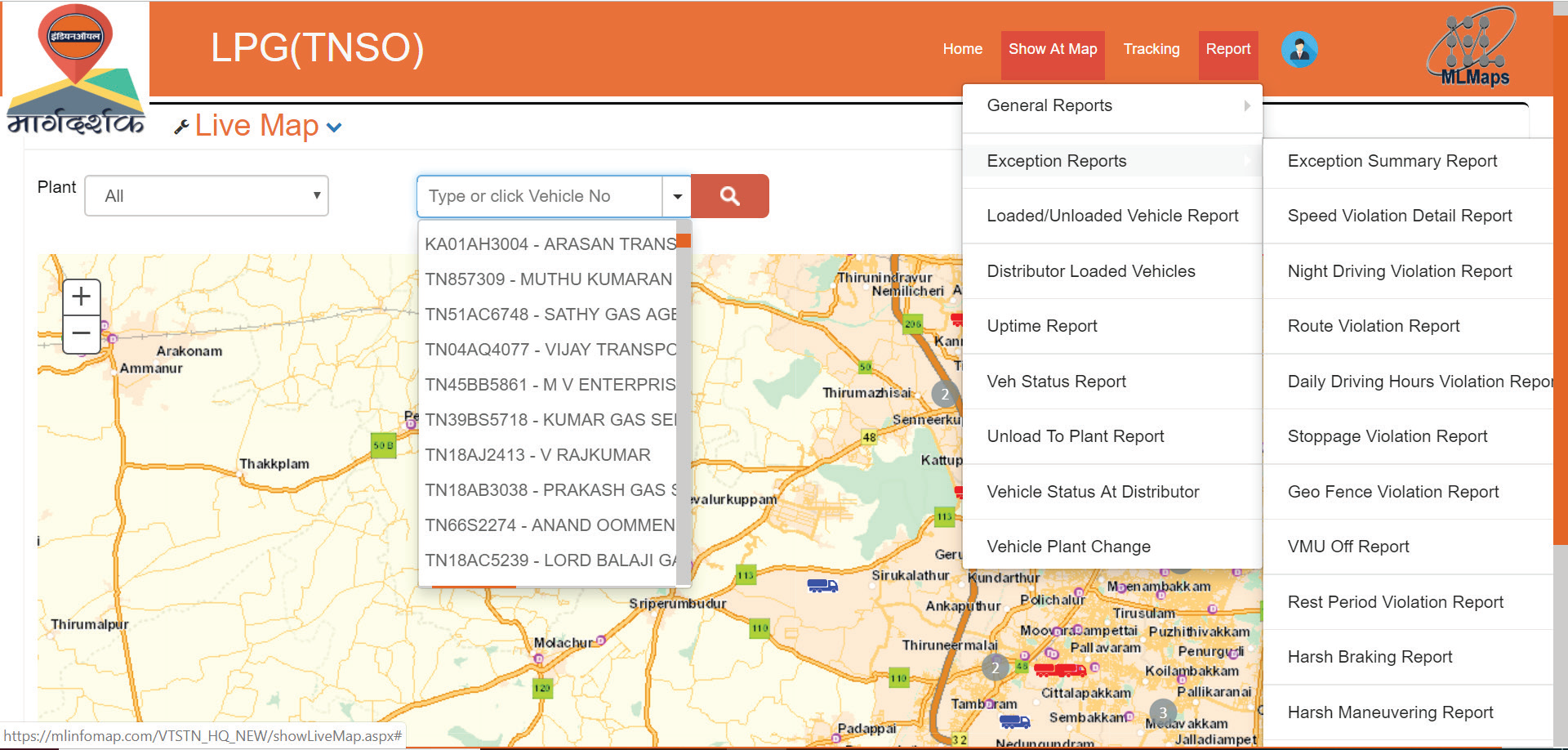1568x750 pixels.
Task: Zoom in the map with plus button
Action: [x=82, y=297]
